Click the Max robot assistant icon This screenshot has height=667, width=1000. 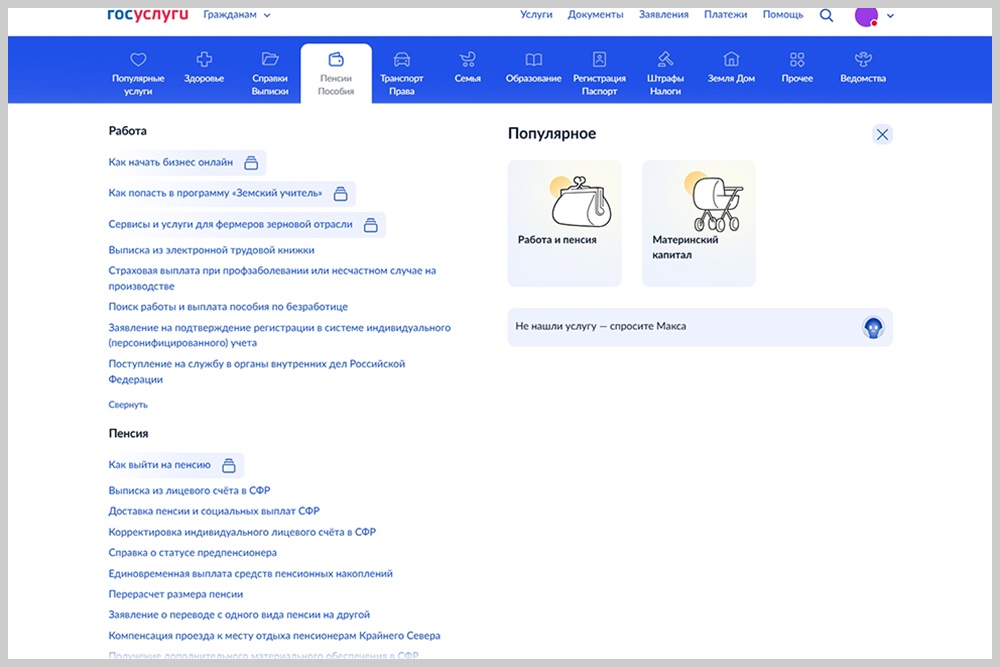(873, 328)
